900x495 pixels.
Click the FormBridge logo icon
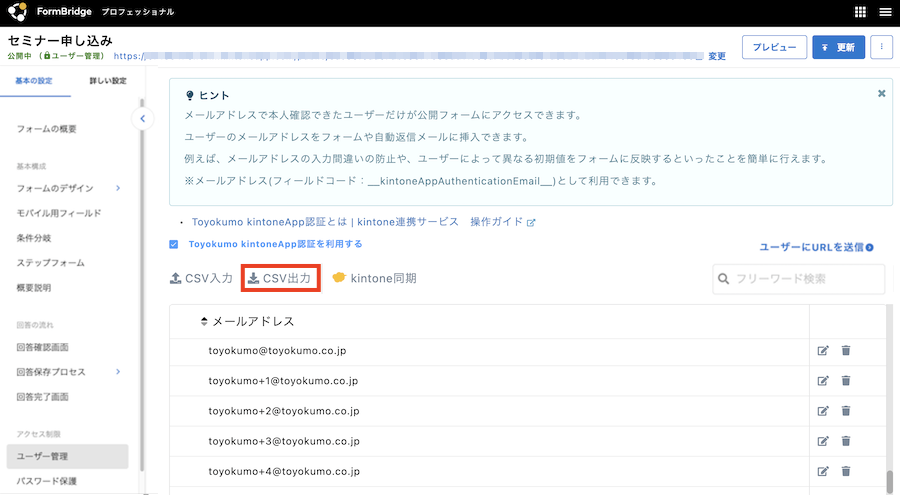point(18,12)
